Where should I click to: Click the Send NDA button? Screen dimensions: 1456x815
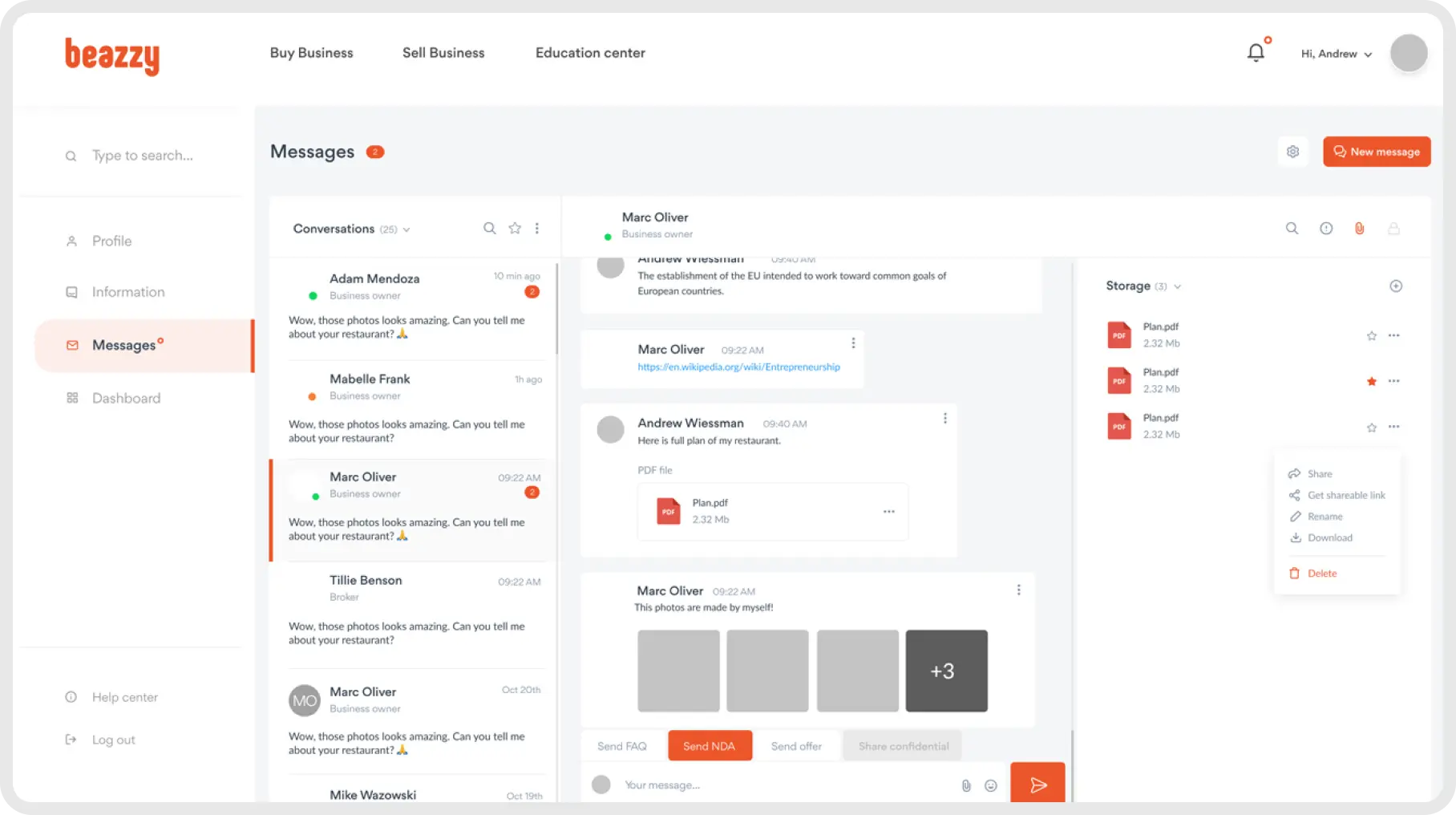pos(710,746)
